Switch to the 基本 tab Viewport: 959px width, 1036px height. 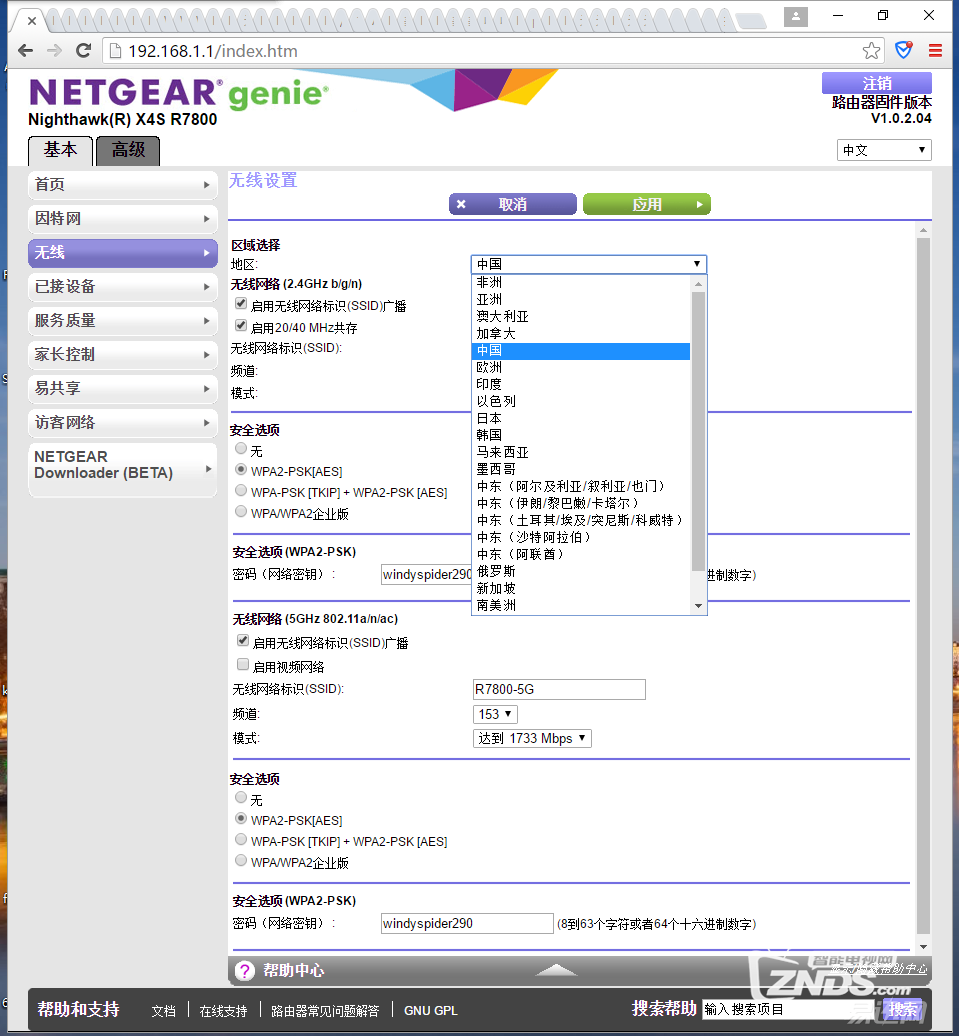(x=60, y=151)
